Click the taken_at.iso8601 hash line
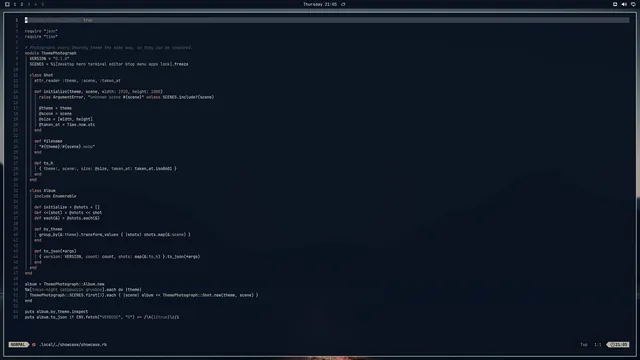640x360 pixels. [x=108, y=169]
